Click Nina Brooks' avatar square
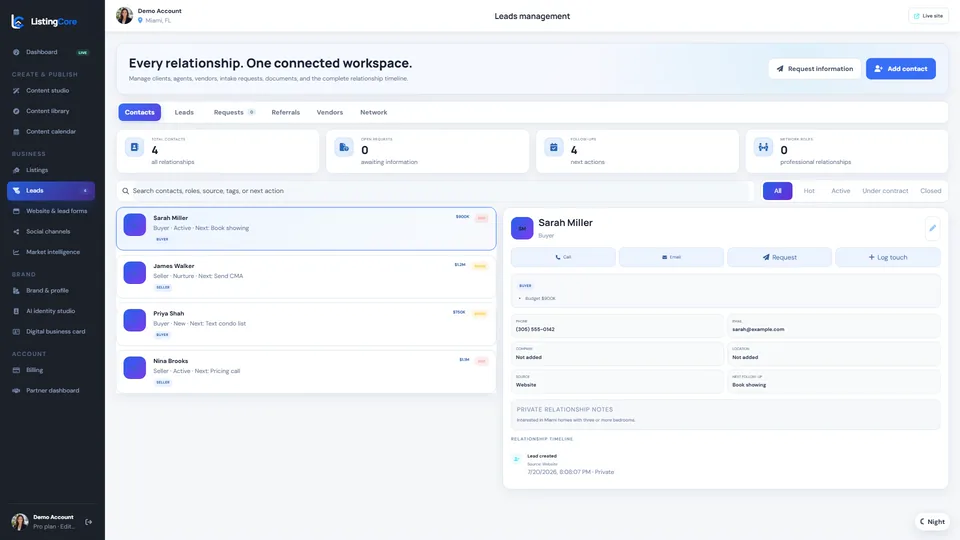This screenshot has width=960, height=540. [x=135, y=367]
